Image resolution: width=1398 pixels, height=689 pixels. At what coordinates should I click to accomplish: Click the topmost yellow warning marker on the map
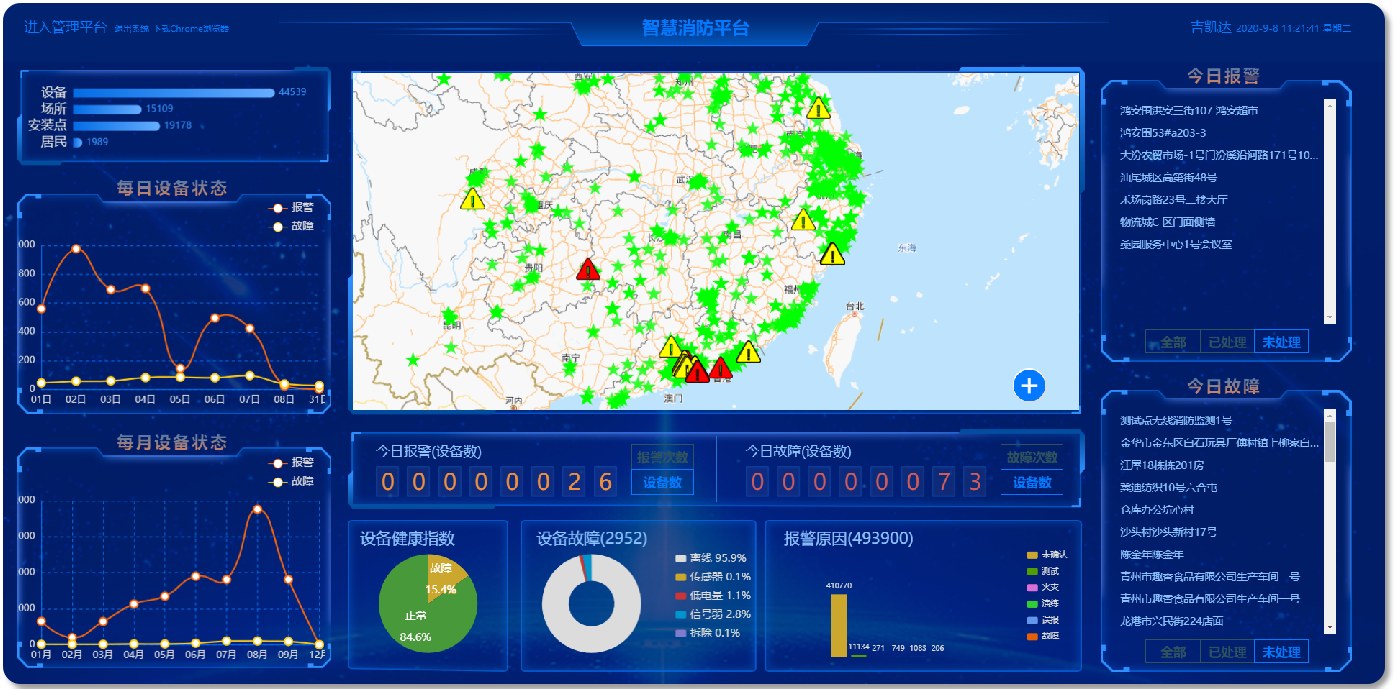818,108
